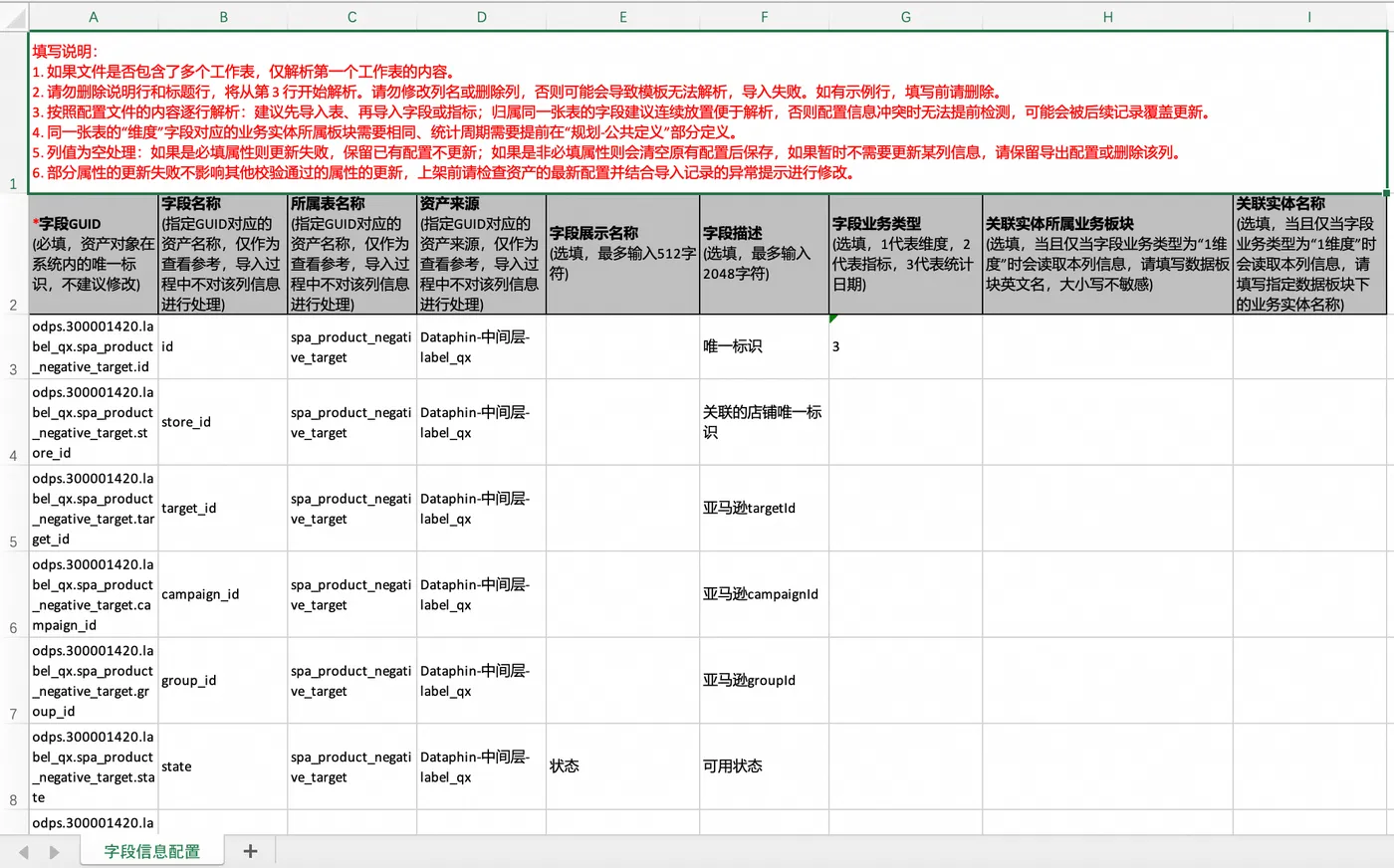Select GUID cell ending in group_id
The width and height of the screenshot is (1394, 868).
point(94,680)
